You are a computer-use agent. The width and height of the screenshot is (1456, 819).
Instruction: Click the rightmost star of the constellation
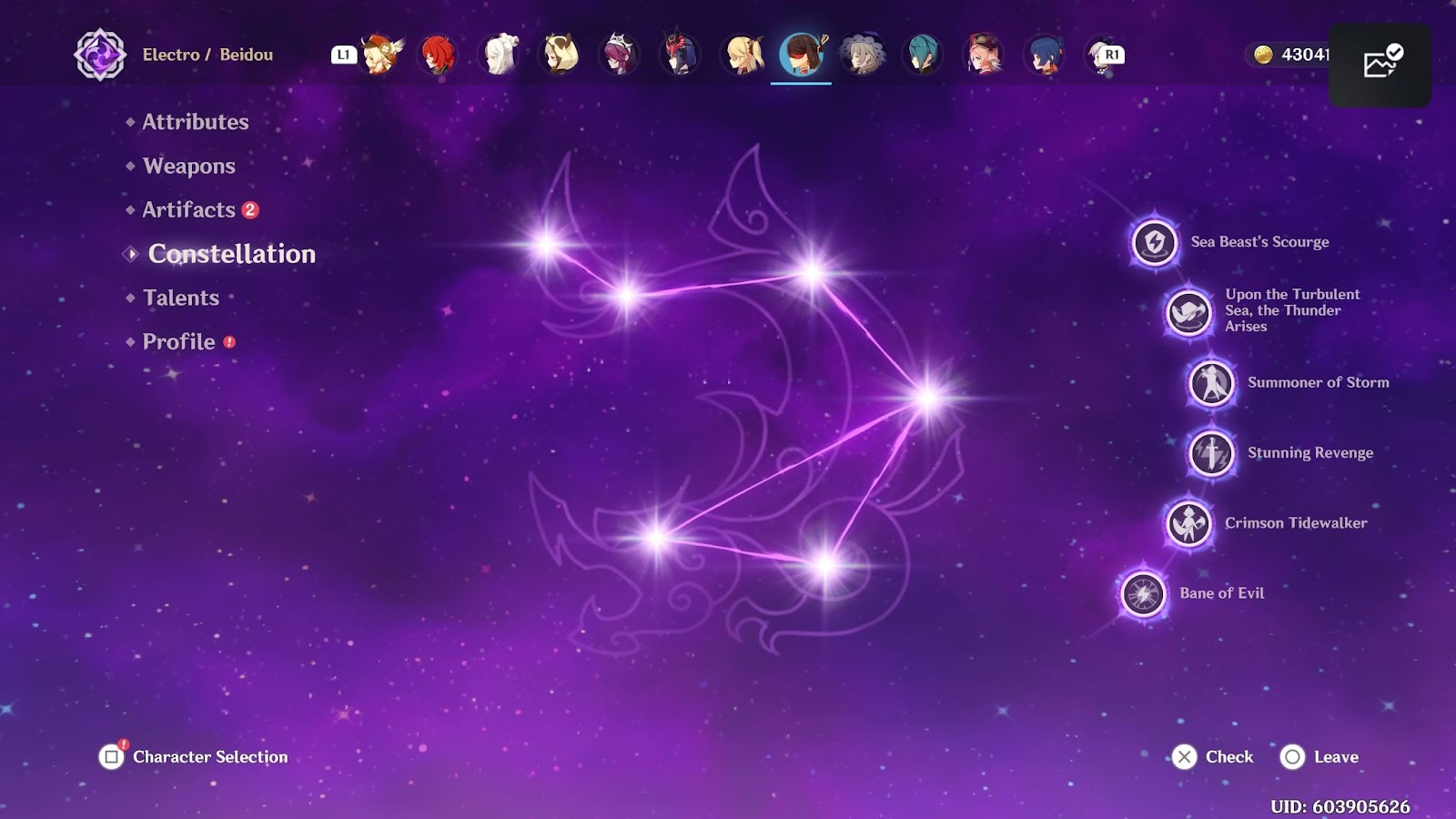pos(927,398)
